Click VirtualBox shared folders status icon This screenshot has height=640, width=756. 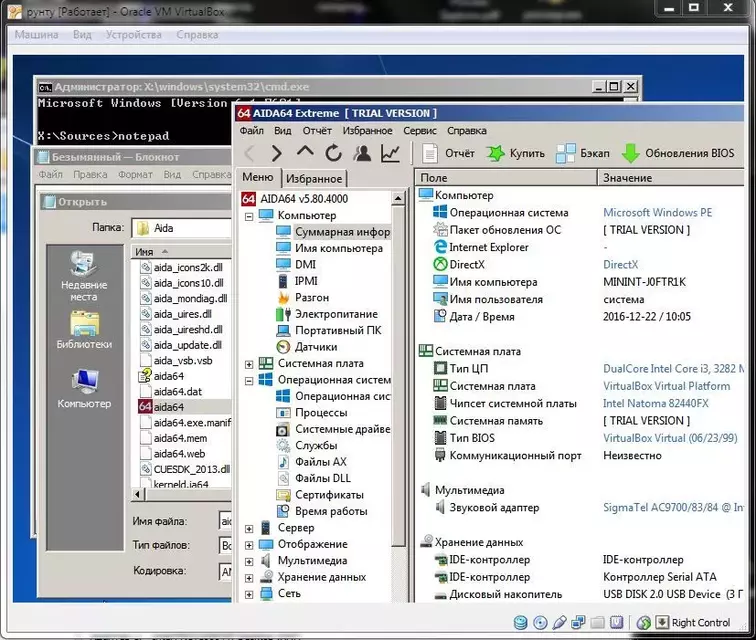point(597,623)
